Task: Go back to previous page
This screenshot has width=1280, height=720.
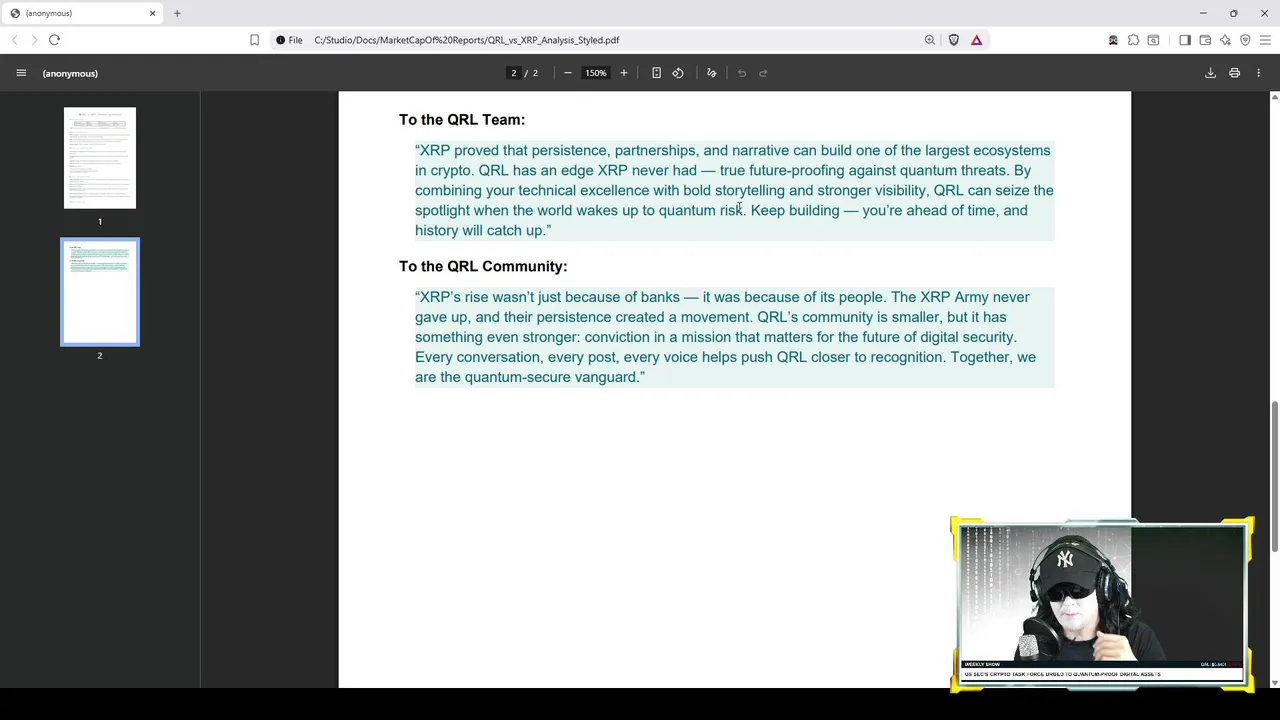Action: point(14,40)
